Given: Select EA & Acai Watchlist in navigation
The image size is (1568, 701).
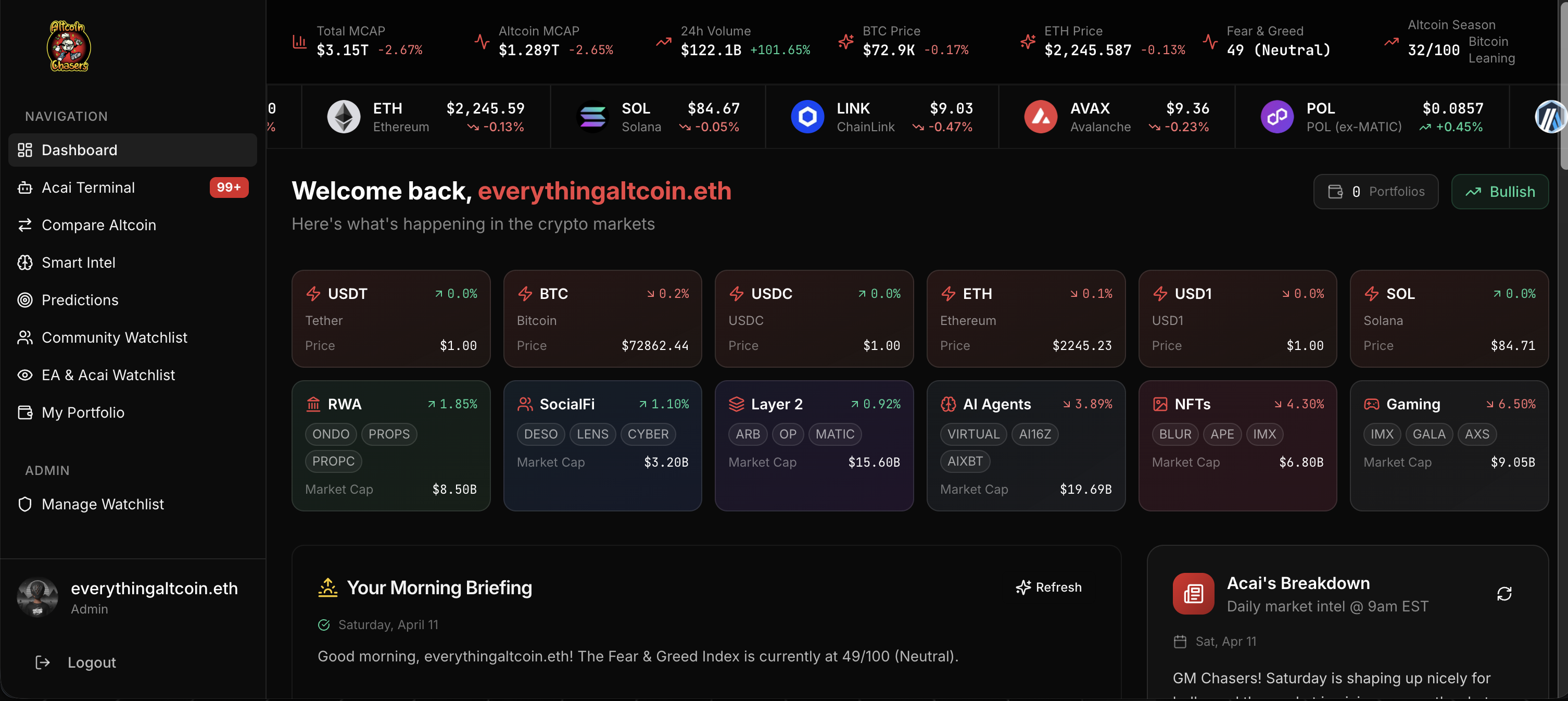Looking at the screenshot, I should [108, 374].
